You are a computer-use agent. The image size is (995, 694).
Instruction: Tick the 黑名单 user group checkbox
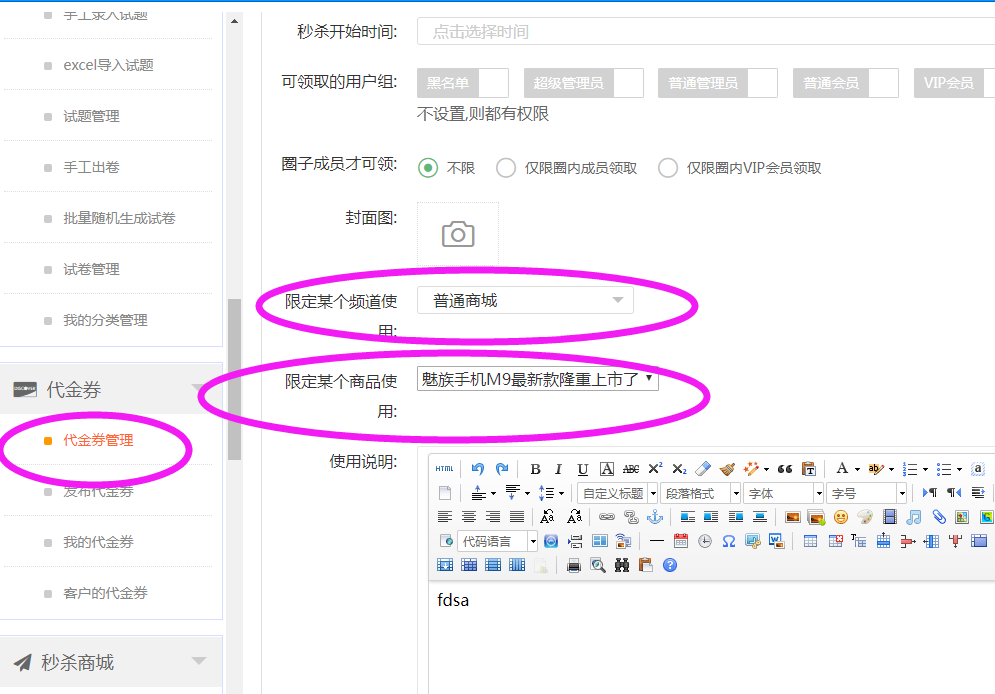(494, 83)
